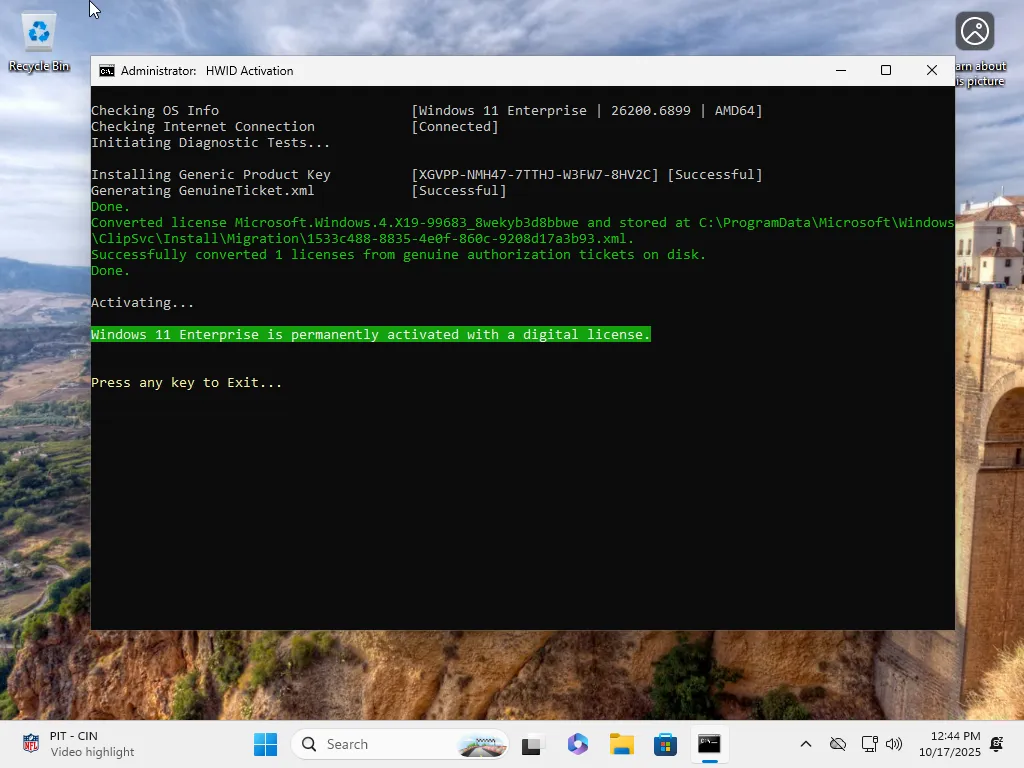Open the clock showing 12:44 PM
The width and height of the screenshot is (1024, 768).
click(x=950, y=744)
